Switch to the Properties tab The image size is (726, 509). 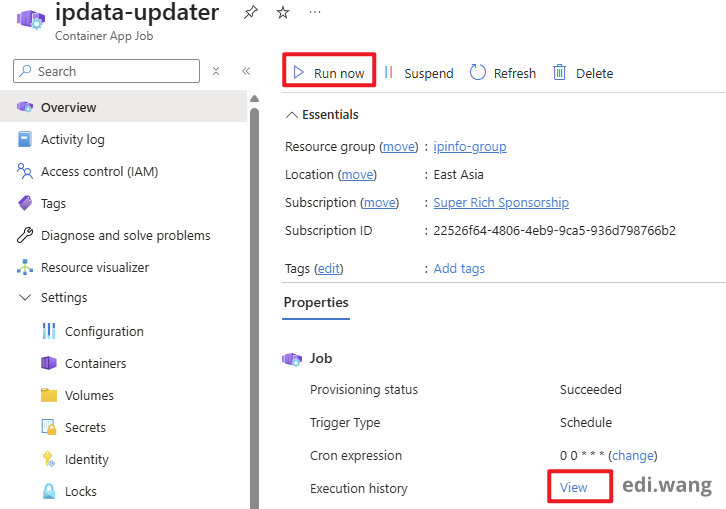[316, 302]
